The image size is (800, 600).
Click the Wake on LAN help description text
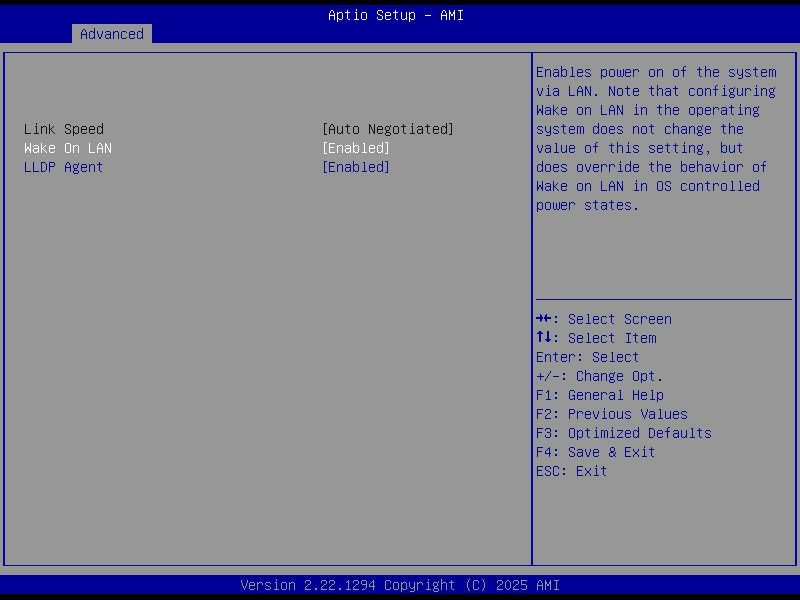coord(656,138)
